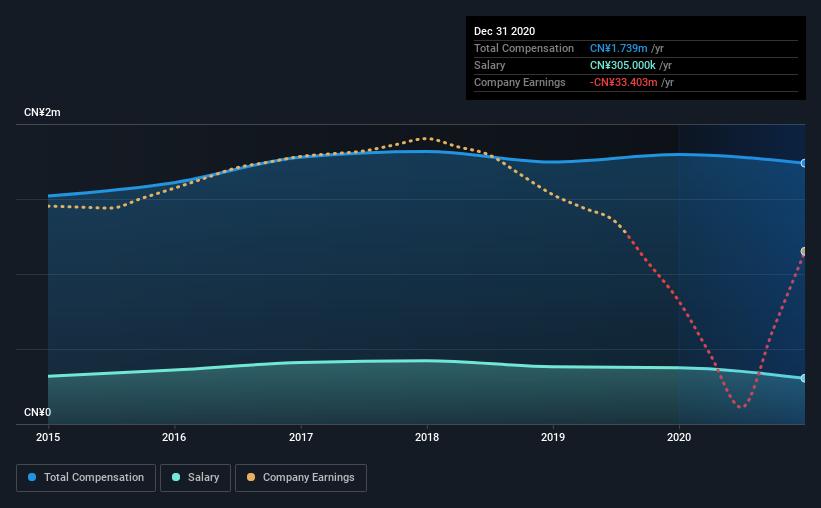
Task: Click the tooltip's Total Compensation row label
Action: [524, 48]
